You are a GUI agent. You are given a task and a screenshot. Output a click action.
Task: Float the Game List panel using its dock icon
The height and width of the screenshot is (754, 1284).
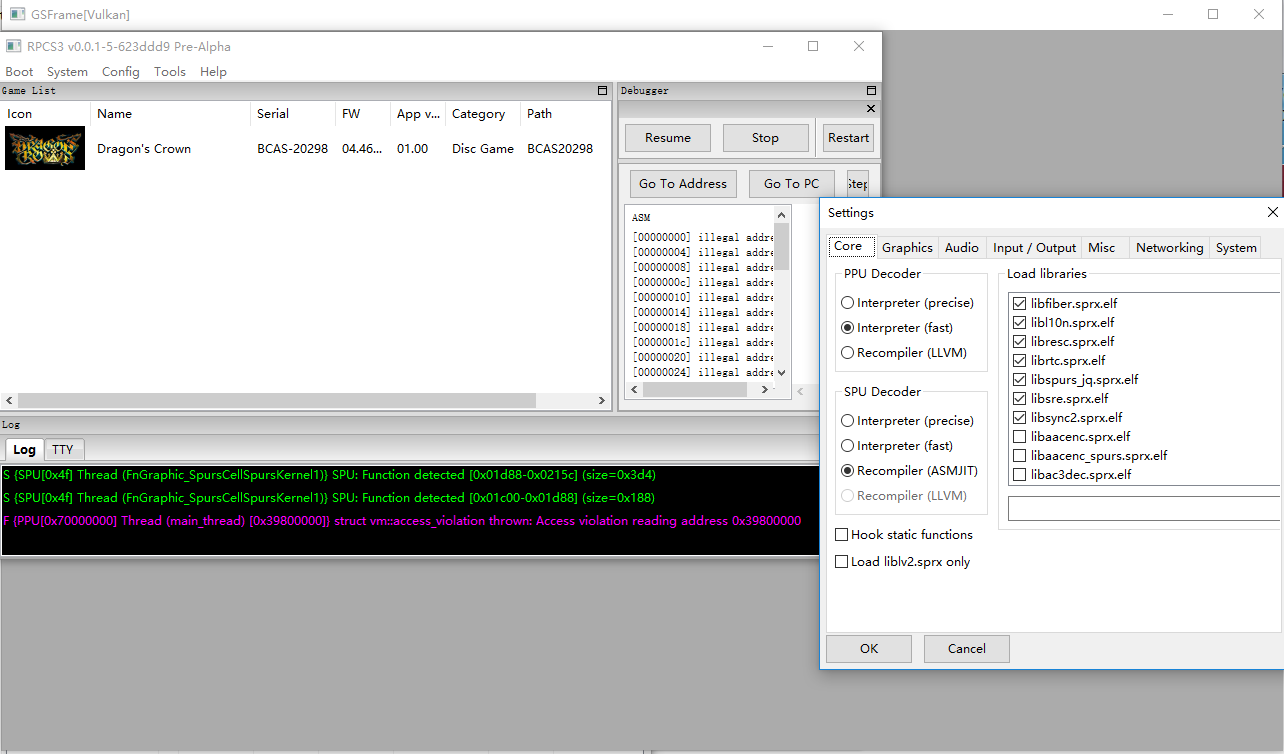click(602, 91)
